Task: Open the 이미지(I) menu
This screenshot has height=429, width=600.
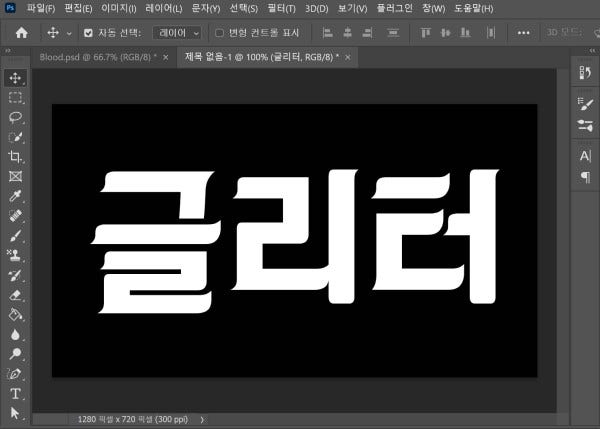Action: [x=119, y=8]
